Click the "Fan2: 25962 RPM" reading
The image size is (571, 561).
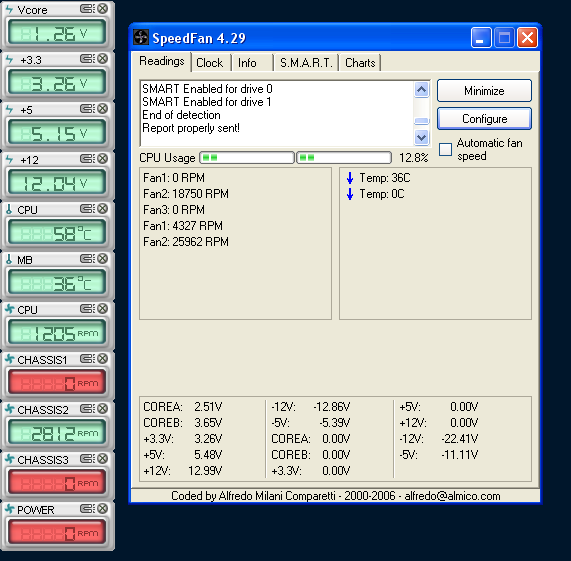(x=186, y=242)
